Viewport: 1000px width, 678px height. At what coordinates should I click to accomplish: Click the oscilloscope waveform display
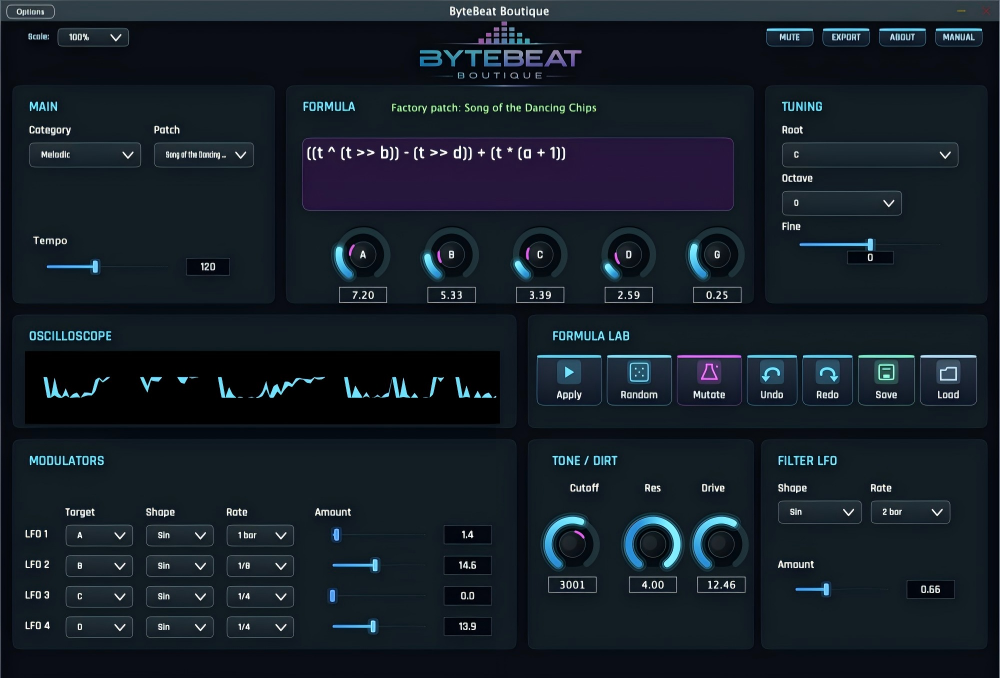(262, 387)
